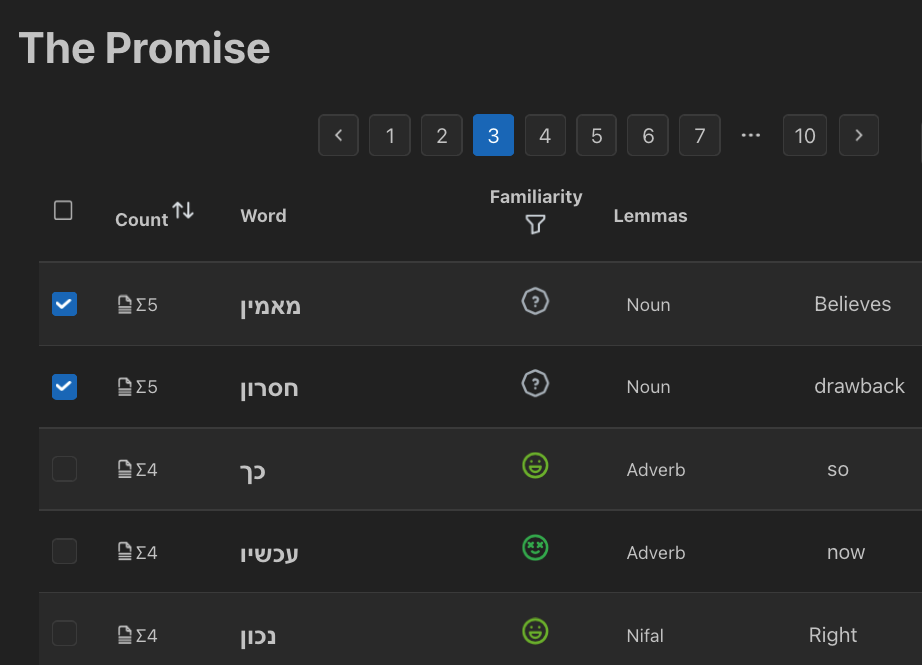Open page 4 in pagination

tap(545, 135)
